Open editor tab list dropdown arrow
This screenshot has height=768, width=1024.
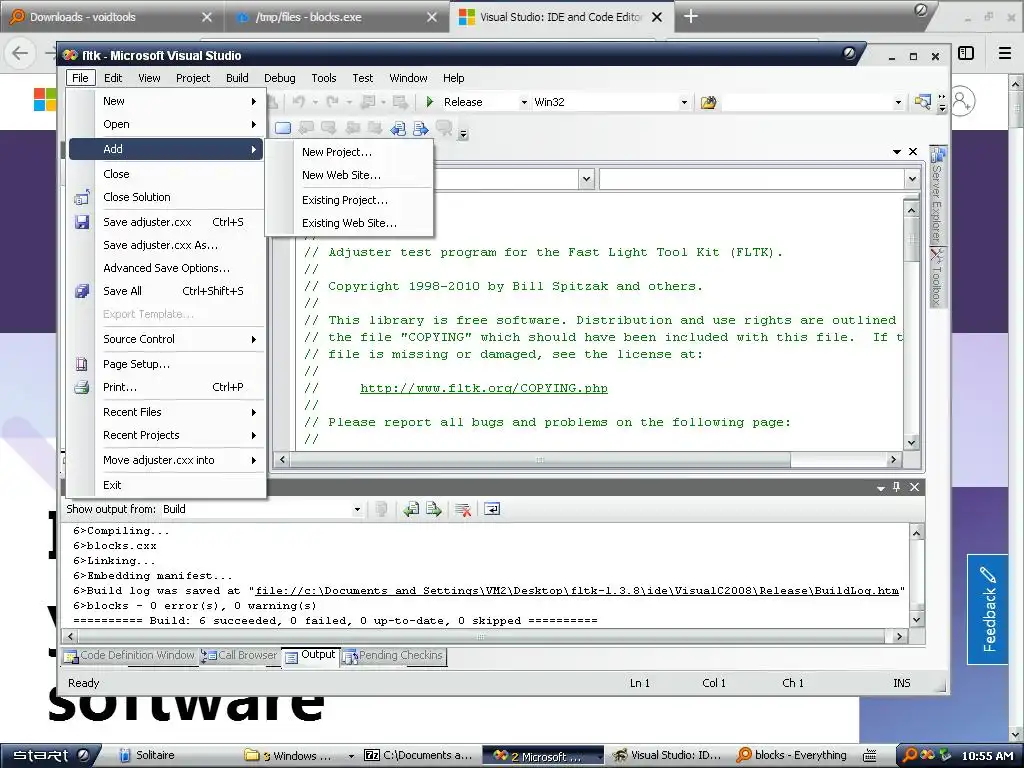pos(897,152)
